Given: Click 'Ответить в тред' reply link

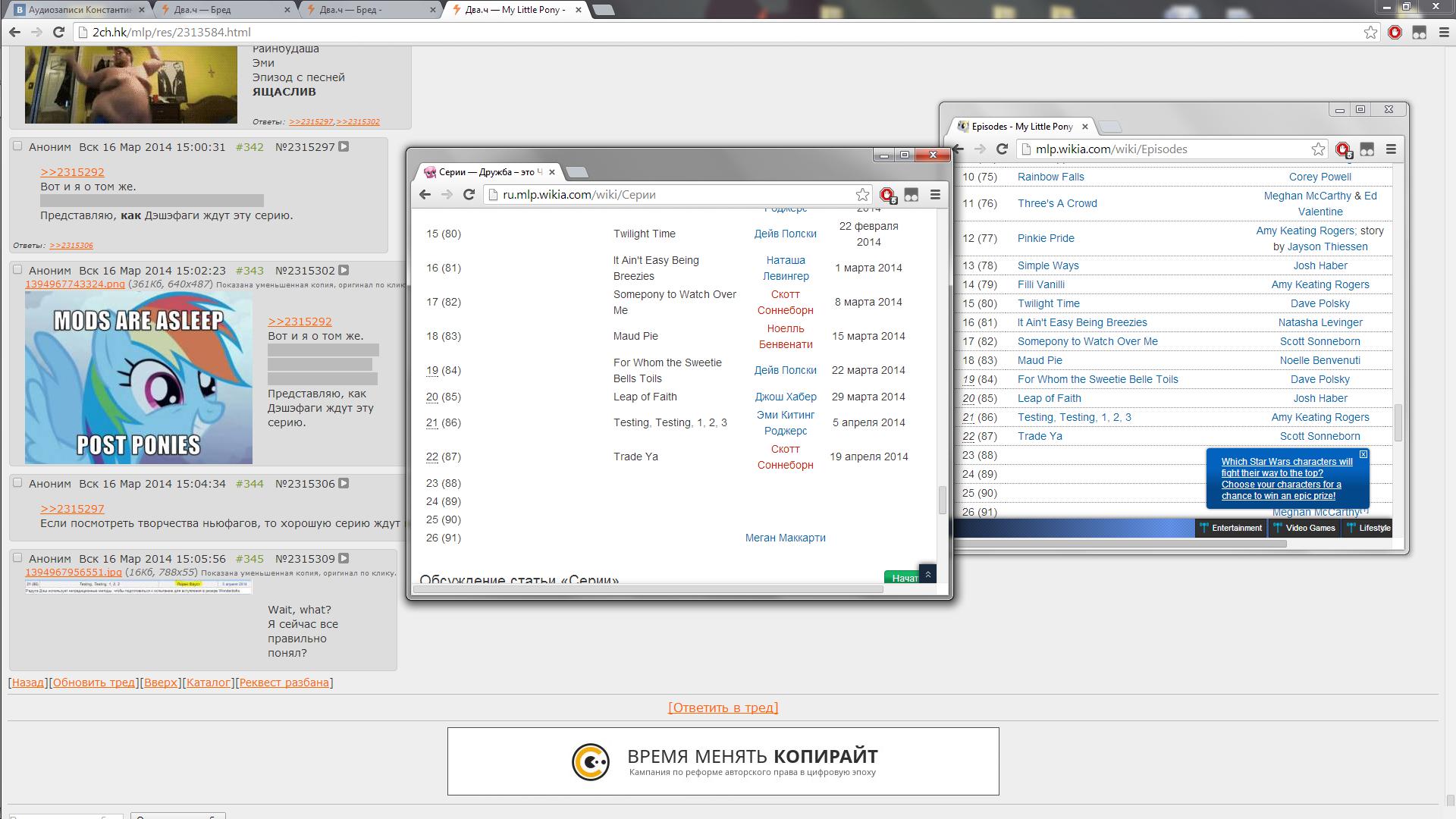Looking at the screenshot, I should 723,708.
